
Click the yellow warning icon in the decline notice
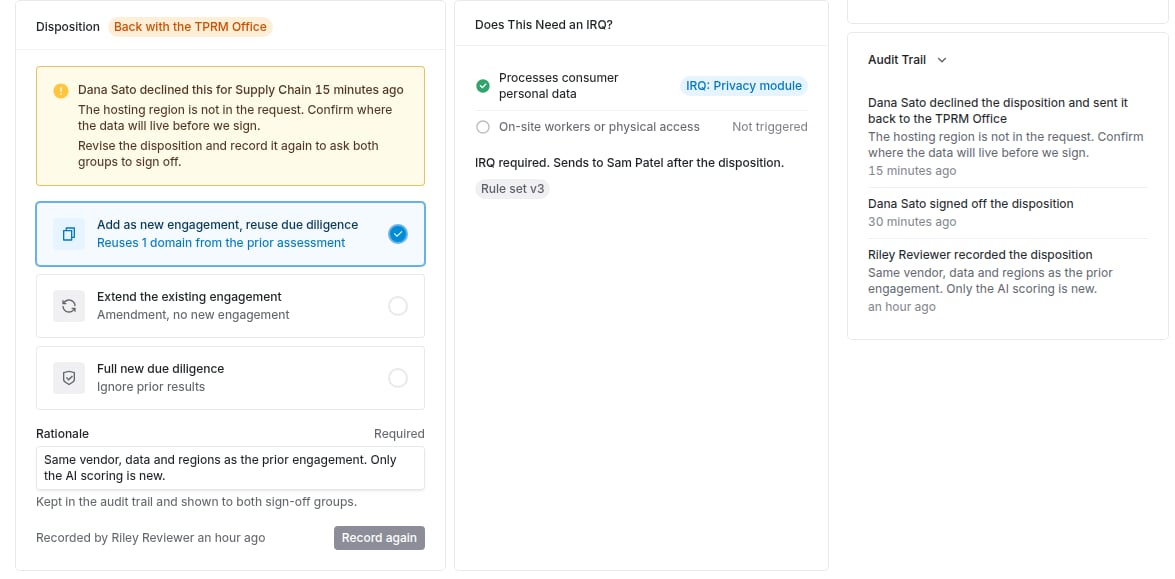(61, 91)
